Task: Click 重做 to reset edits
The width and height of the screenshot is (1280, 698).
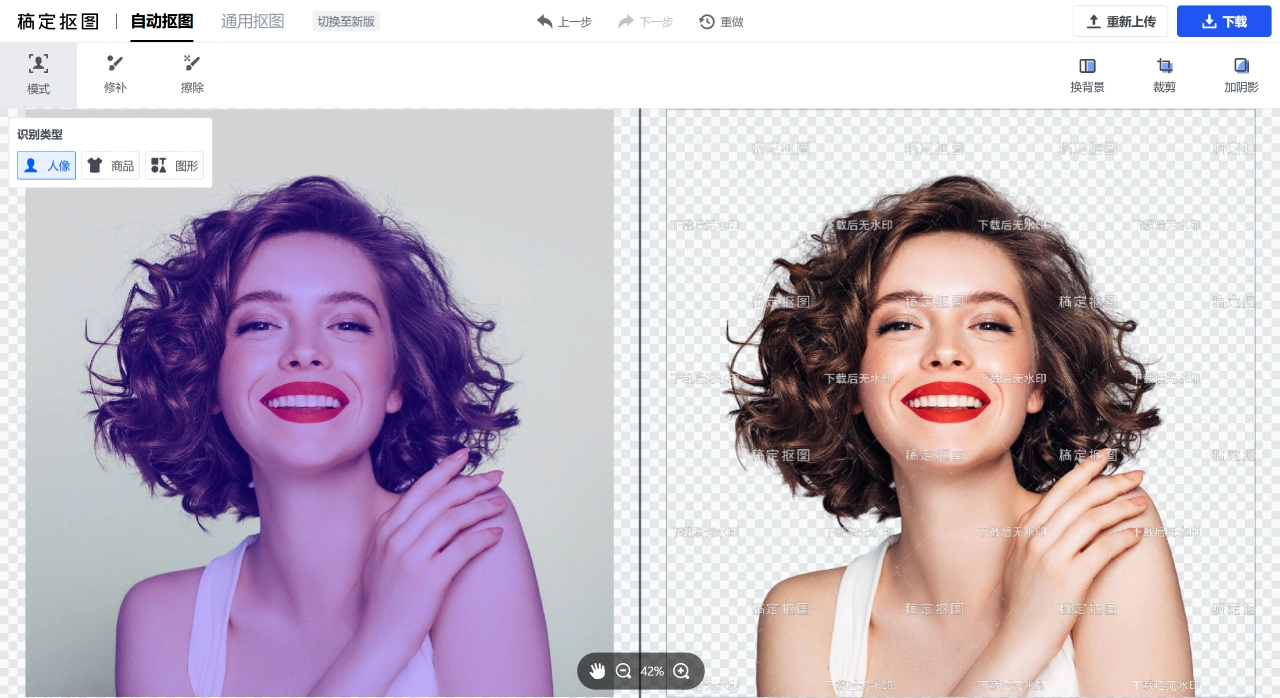Action: [x=721, y=21]
